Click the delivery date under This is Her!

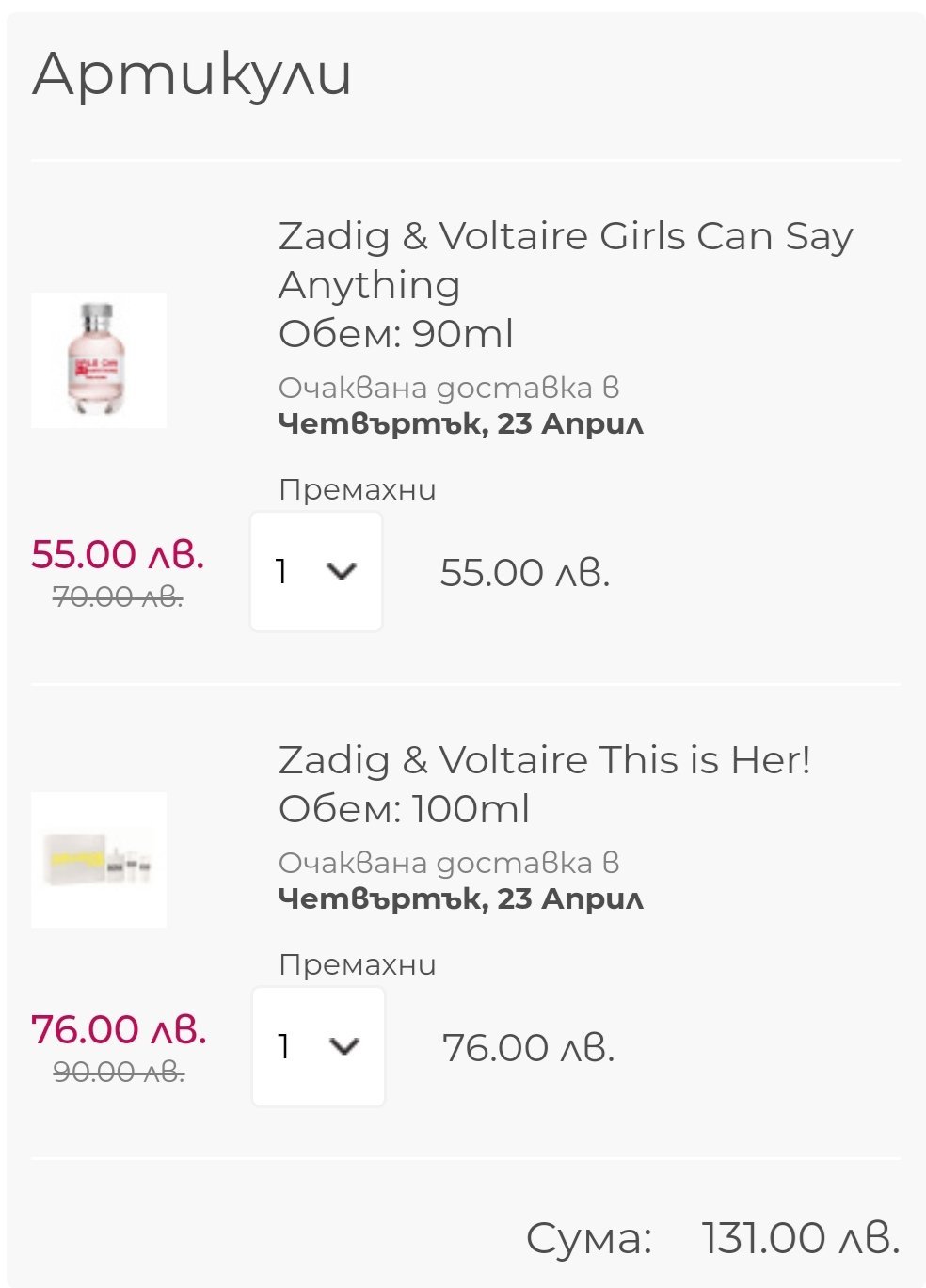click(461, 898)
